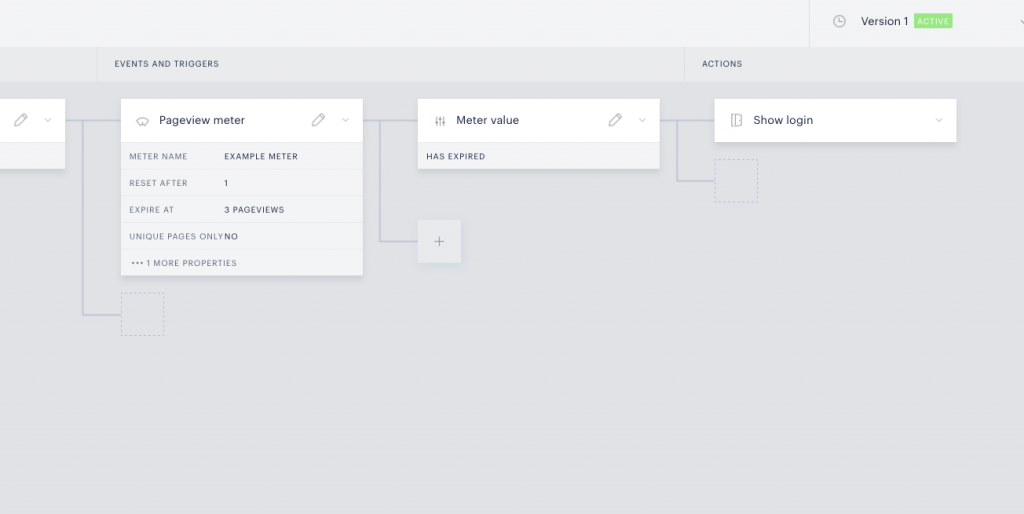Expand the Pageview meter chevron dropdown
Viewport: 1024px width, 514px height.
[x=345, y=120]
